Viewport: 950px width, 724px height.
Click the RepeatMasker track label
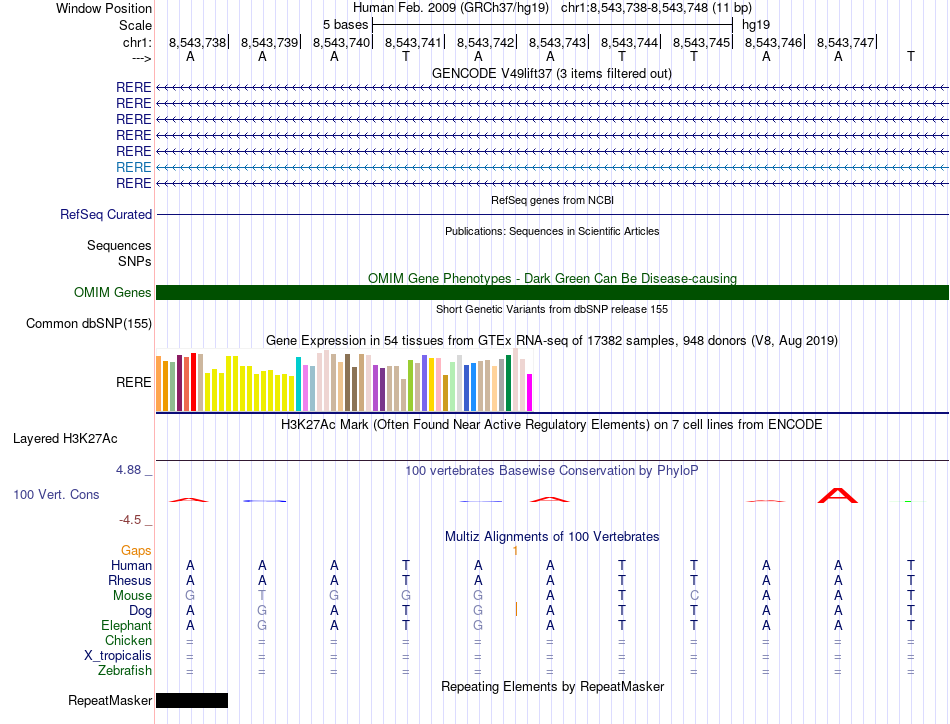click(x=110, y=701)
